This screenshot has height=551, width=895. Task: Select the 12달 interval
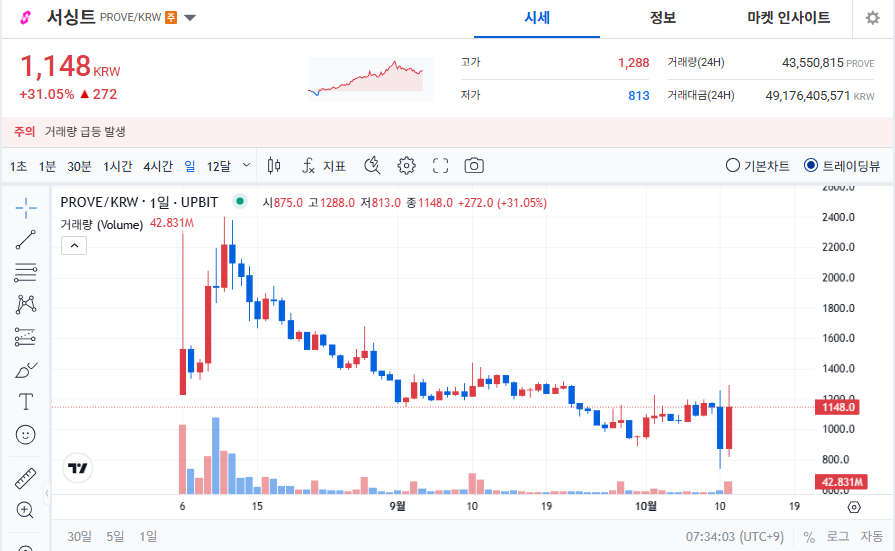pos(219,166)
